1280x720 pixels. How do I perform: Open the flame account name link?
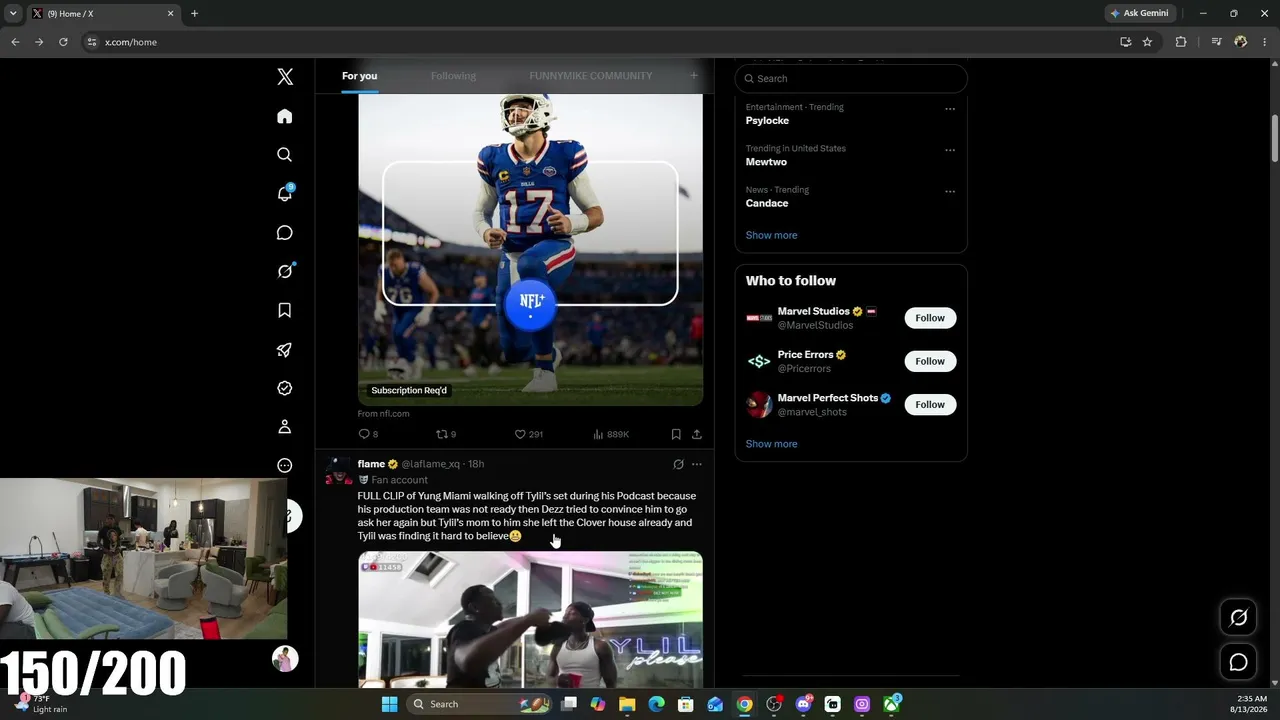point(371,464)
